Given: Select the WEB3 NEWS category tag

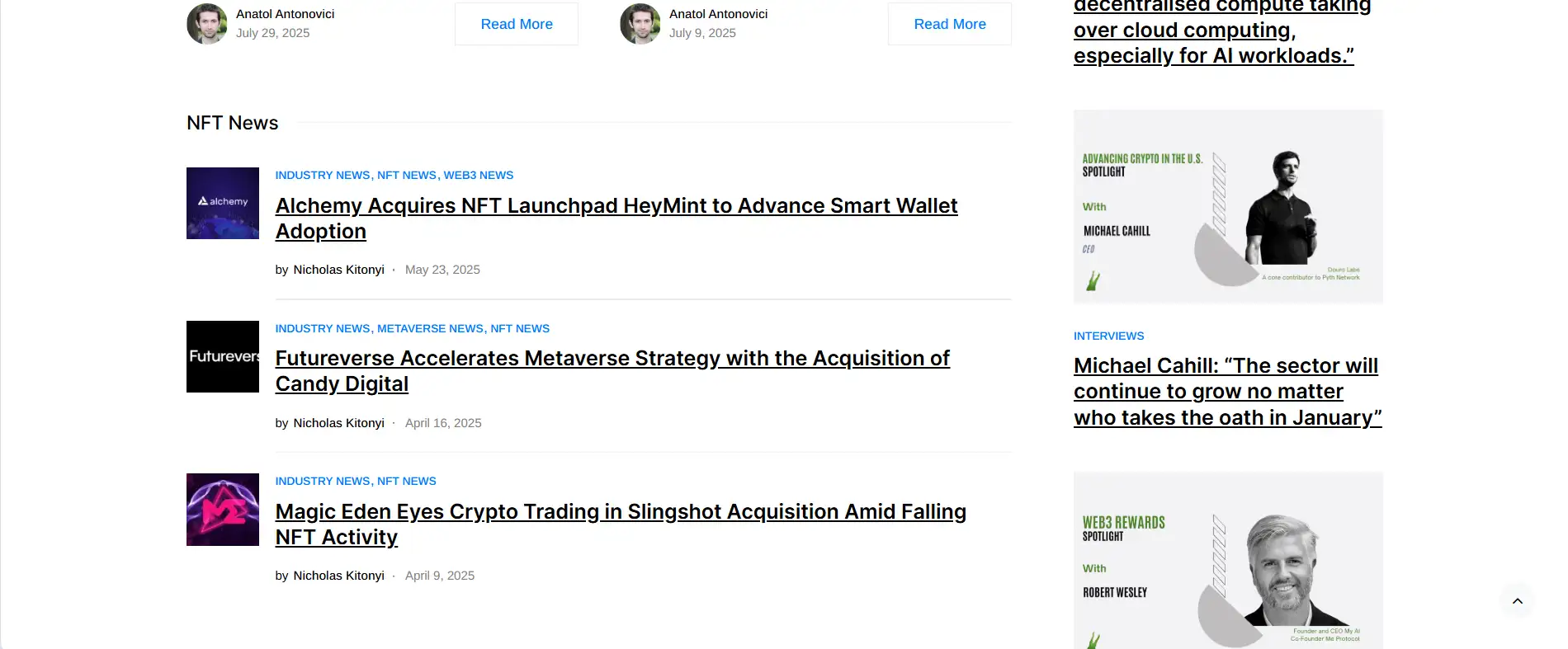Looking at the screenshot, I should pyautogui.click(x=479, y=175).
